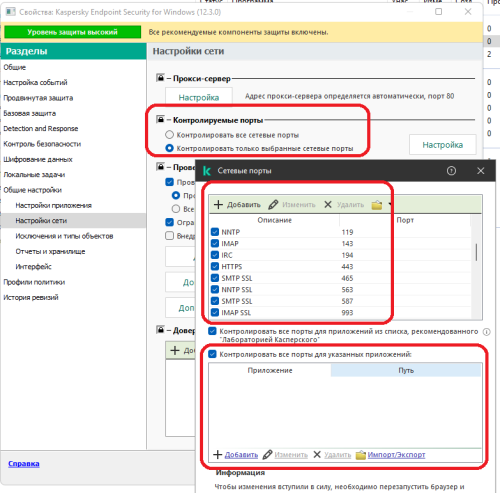Select Контролировать все сетевые порты radio button
500x493 pixels.
tap(169, 135)
